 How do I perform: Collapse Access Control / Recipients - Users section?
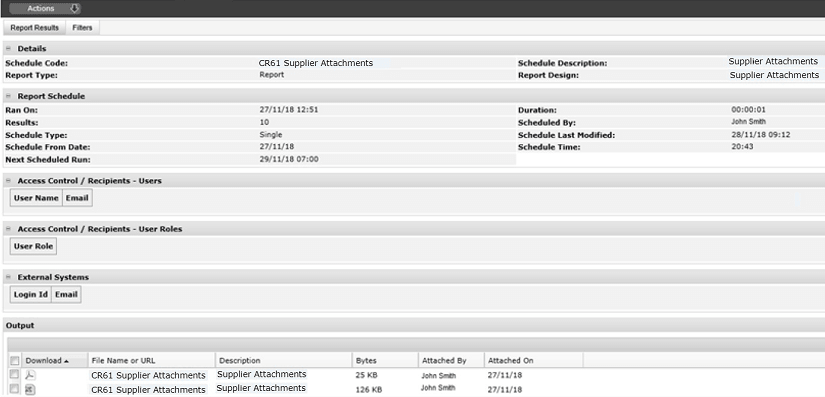point(8,180)
